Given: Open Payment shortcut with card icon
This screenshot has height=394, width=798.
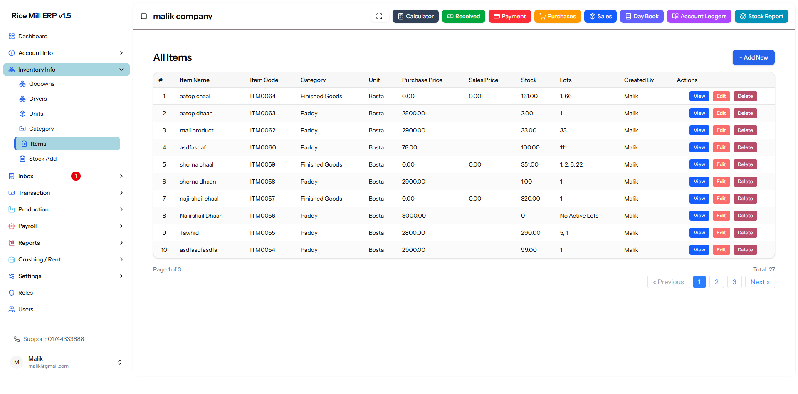Looking at the screenshot, I should (497, 16).
